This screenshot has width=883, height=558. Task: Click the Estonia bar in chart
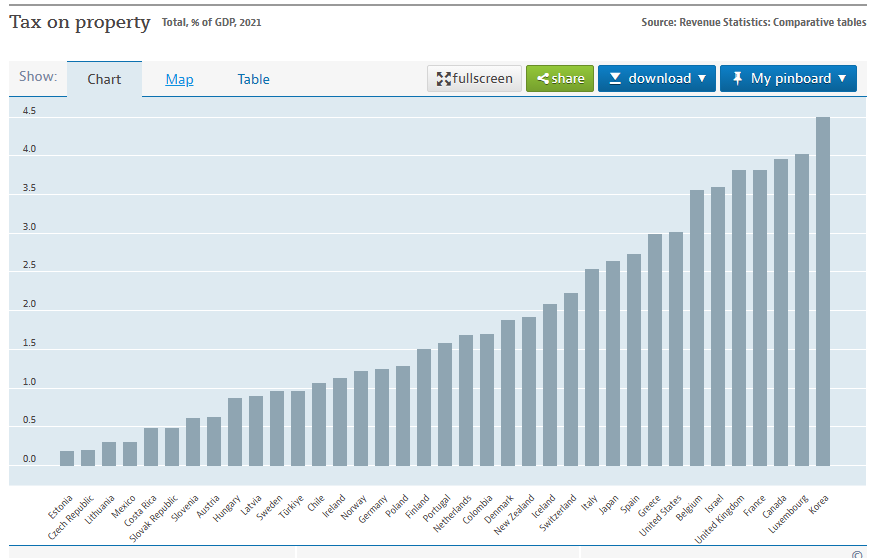(67, 458)
